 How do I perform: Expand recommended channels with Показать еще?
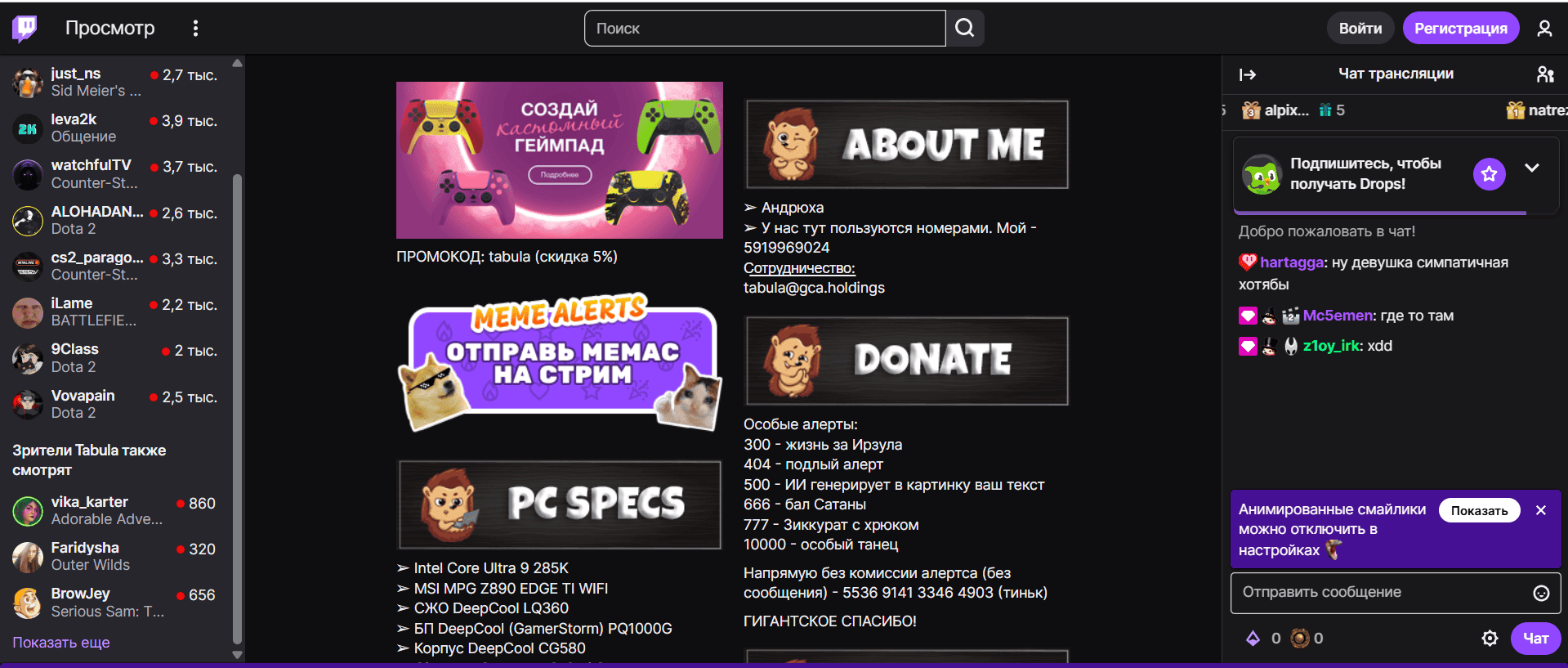point(61,643)
